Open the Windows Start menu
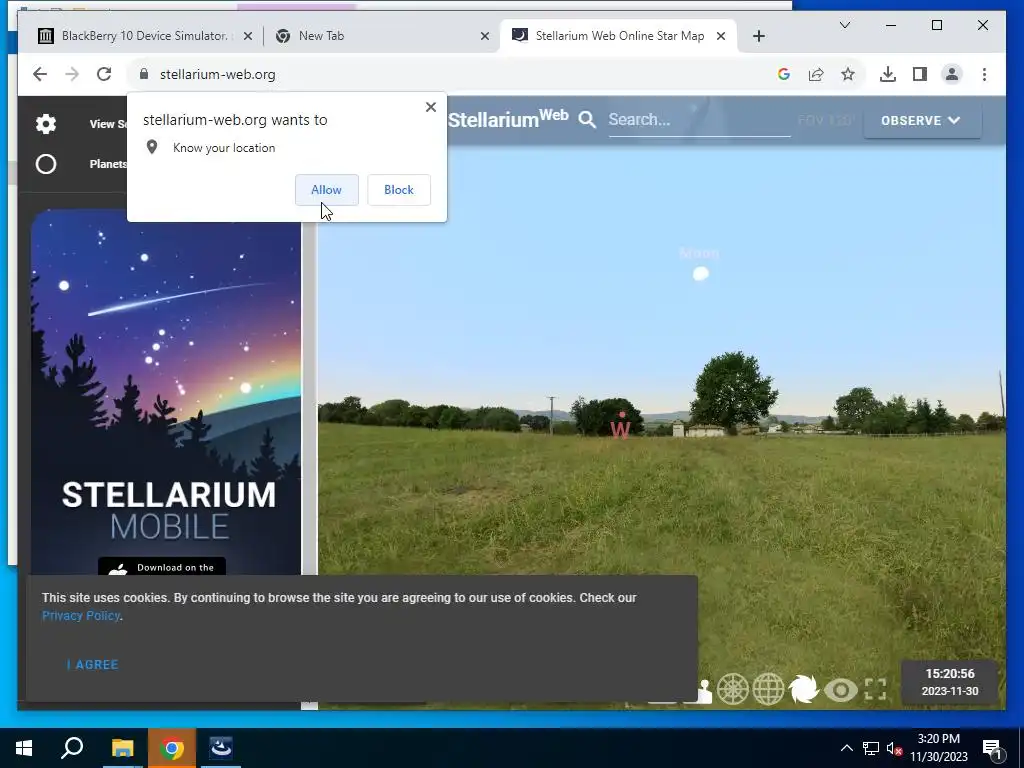 click(x=24, y=748)
